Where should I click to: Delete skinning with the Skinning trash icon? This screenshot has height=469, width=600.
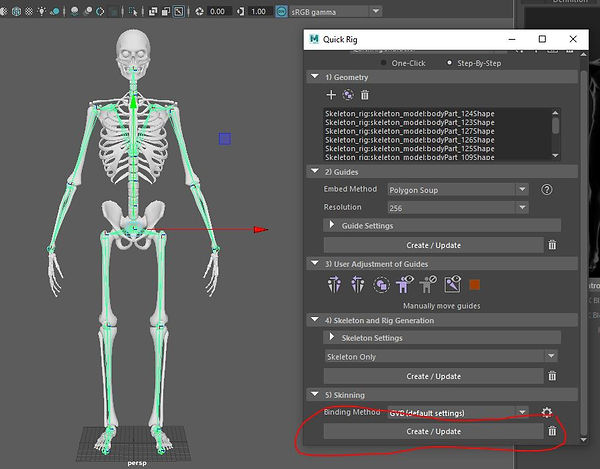pyautogui.click(x=552, y=431)
